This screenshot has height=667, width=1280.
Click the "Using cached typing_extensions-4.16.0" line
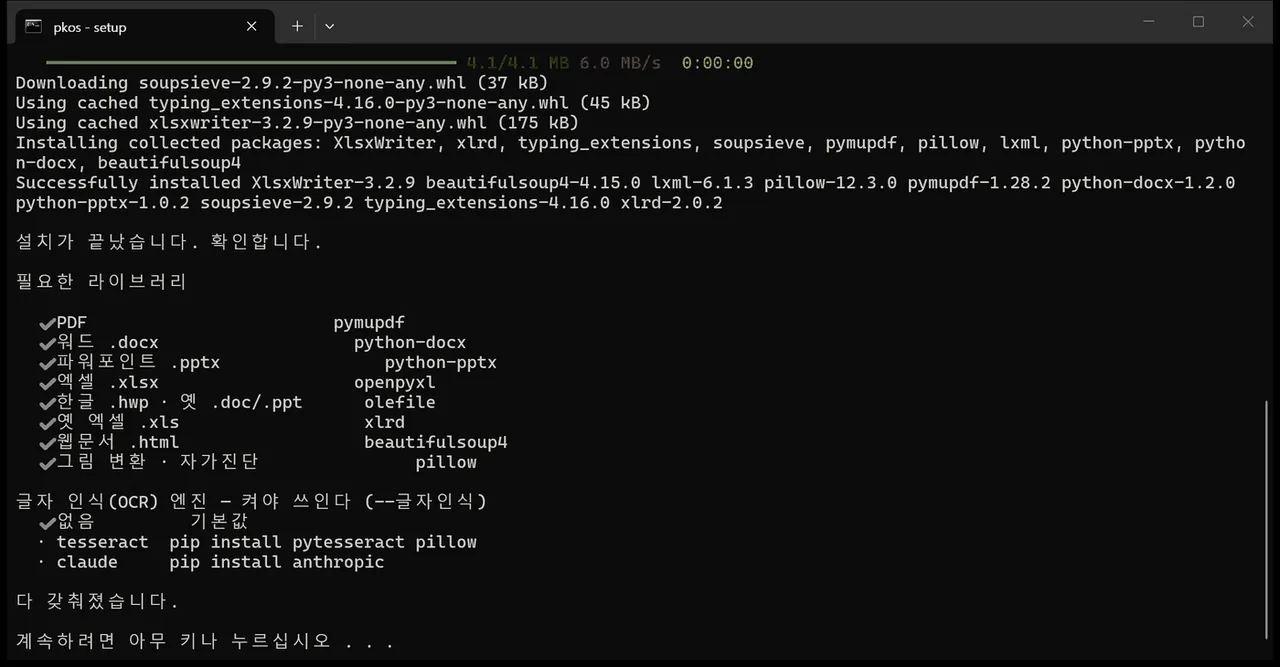333,103
